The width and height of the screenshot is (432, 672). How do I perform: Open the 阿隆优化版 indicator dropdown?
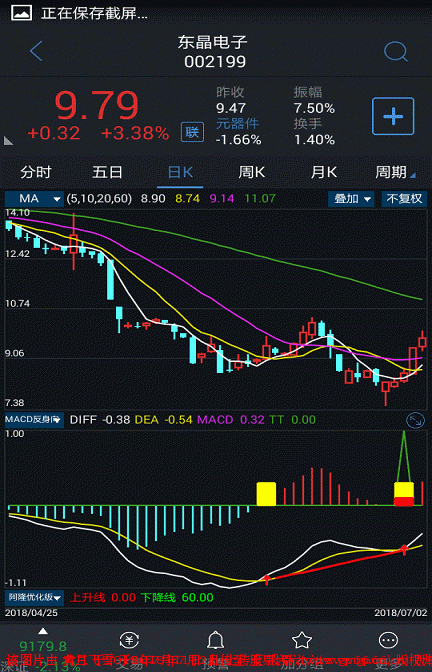point(34,597)
